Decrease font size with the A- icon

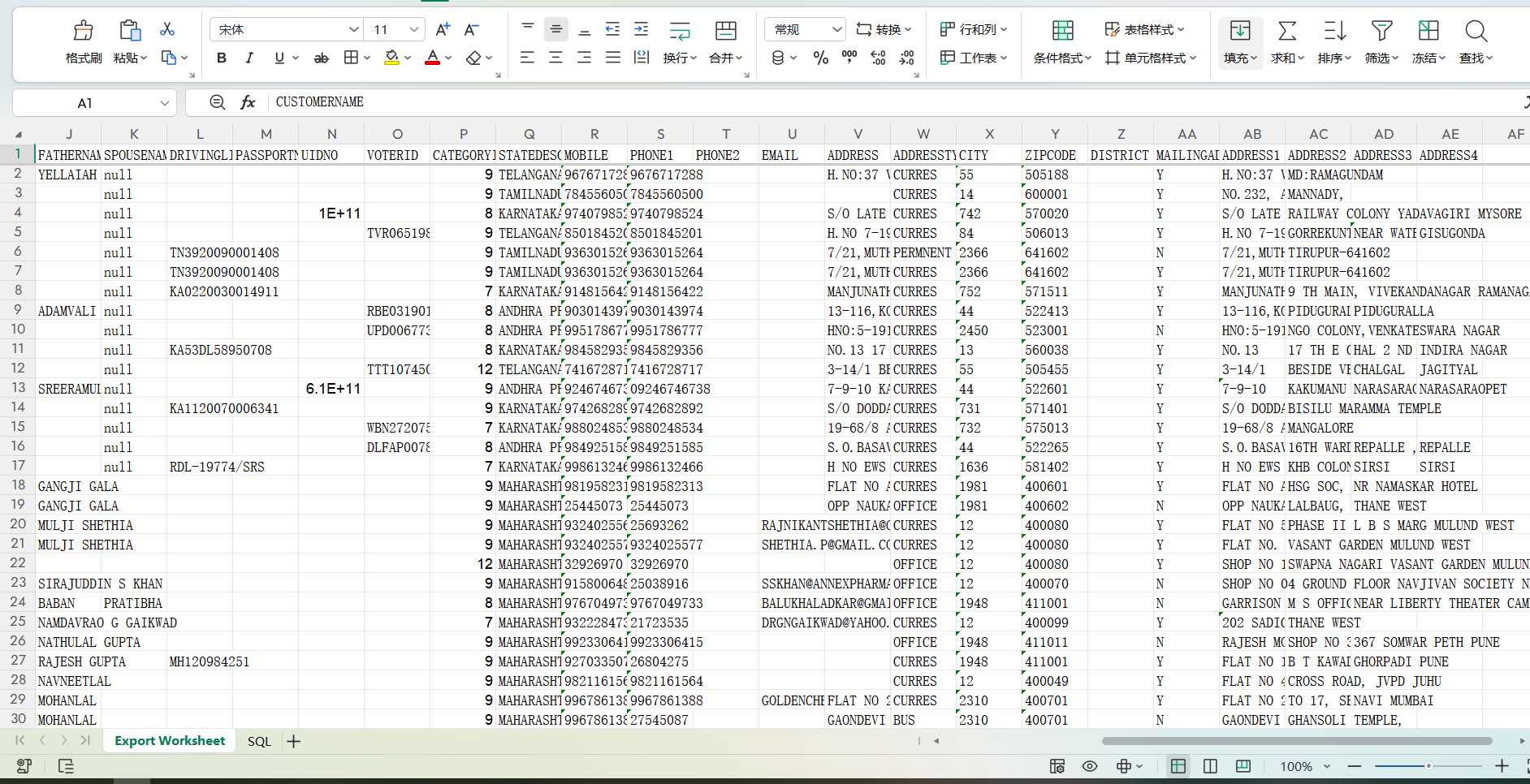pos(471,30)
